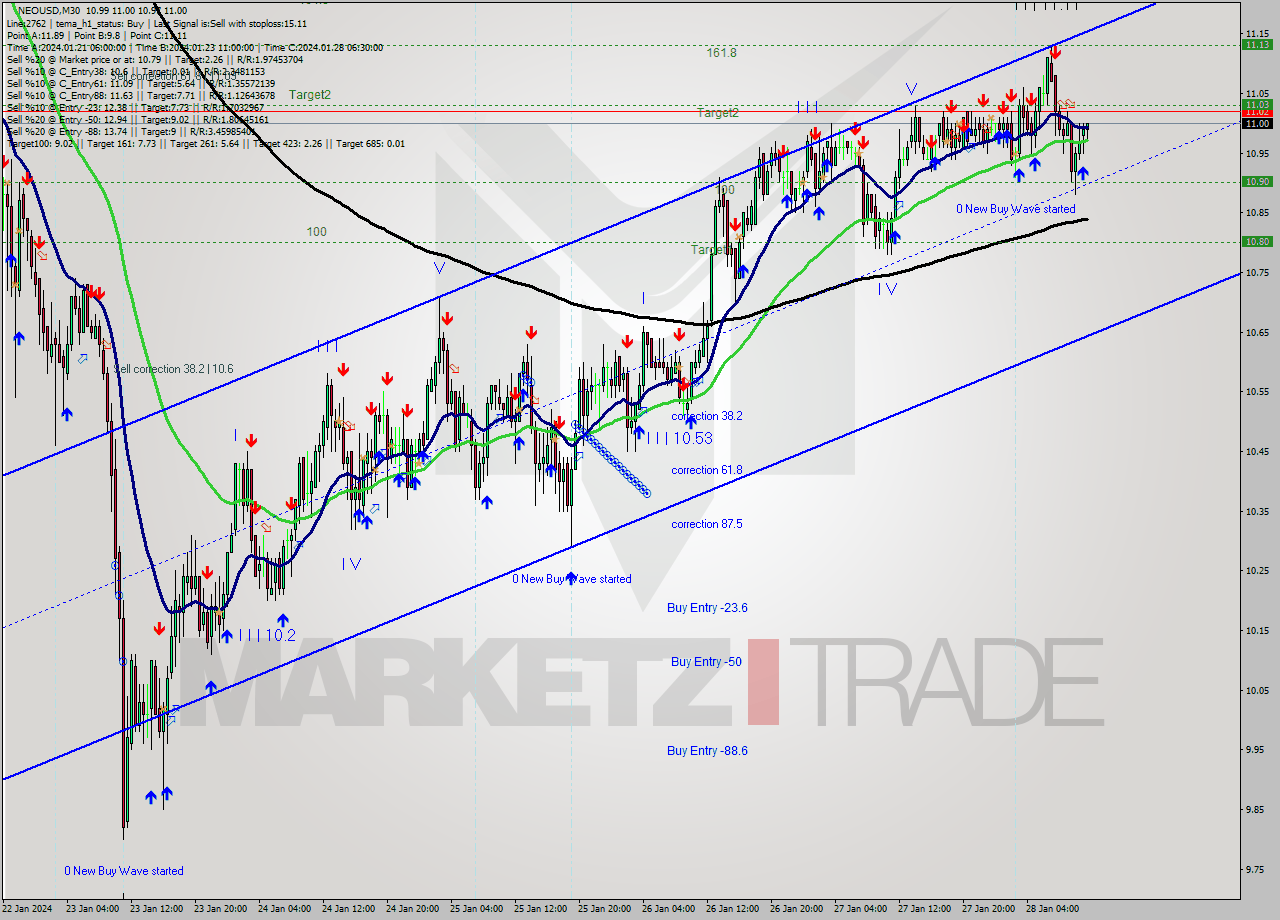Click the green 161.8 Fibonacci label
1280x920 pixels.
(x=721, y=53)
